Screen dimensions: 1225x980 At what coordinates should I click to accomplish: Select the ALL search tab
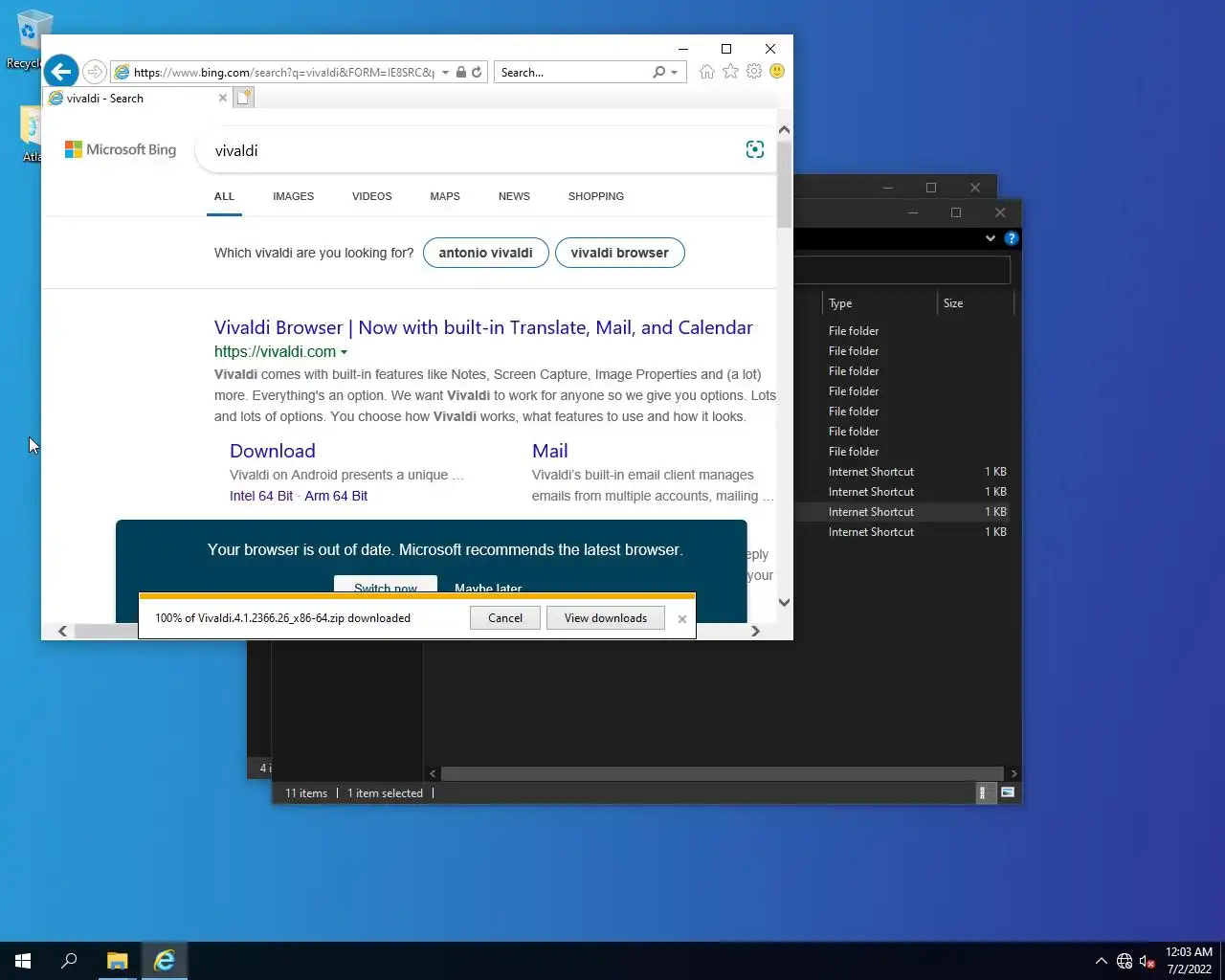(224, 196)
